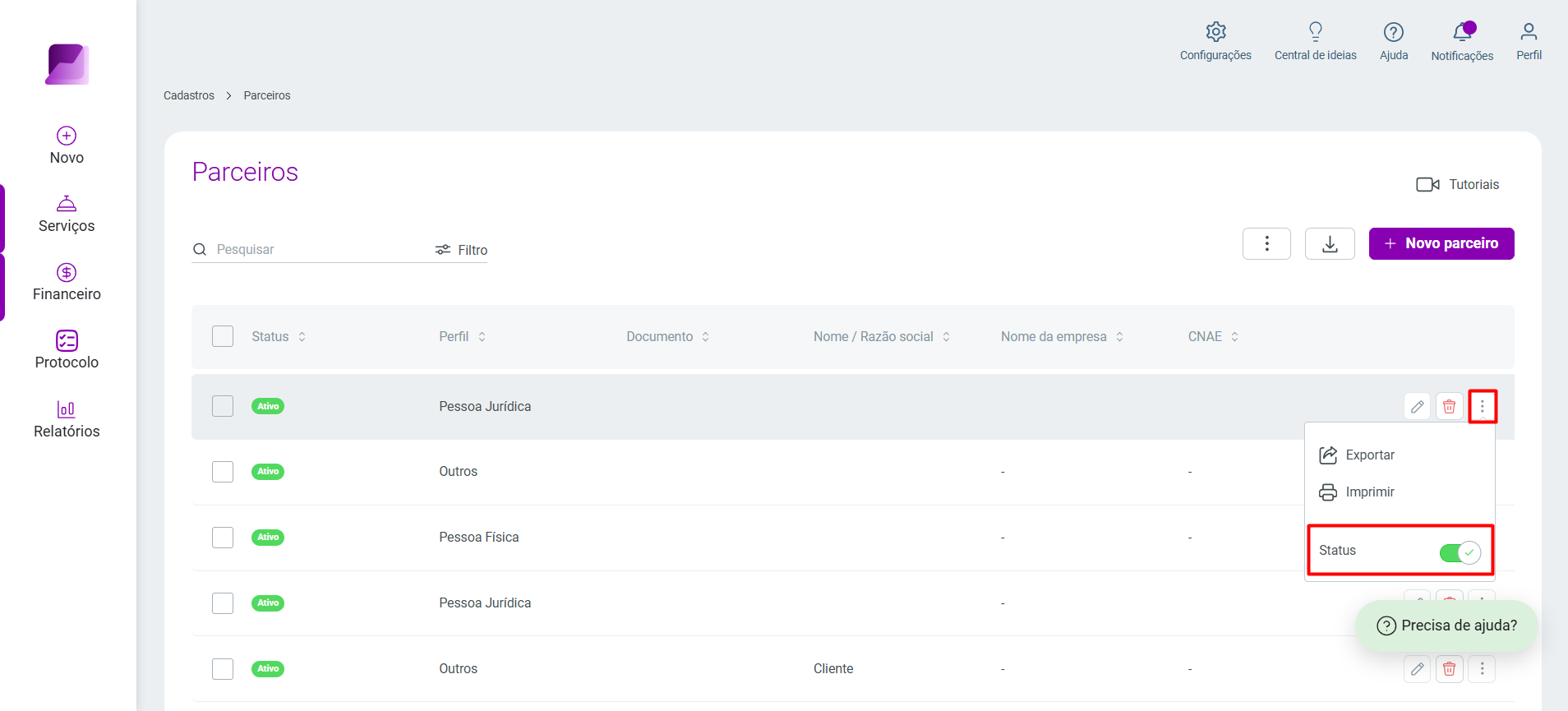Click the Novo parceiro button
The image size is (1568, 711).
click(x=1441, y=243)
